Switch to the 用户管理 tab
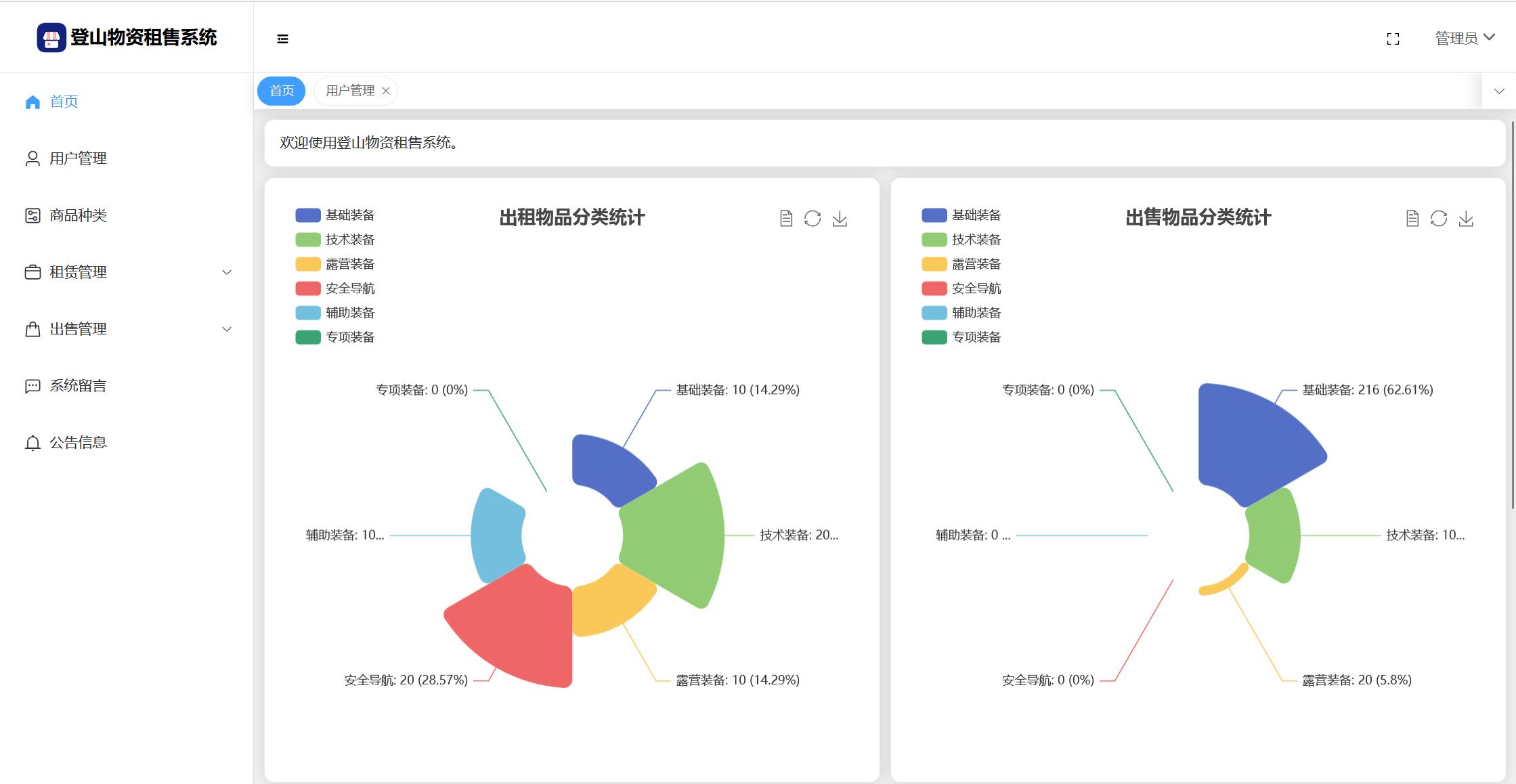 (x=349, y=91)
